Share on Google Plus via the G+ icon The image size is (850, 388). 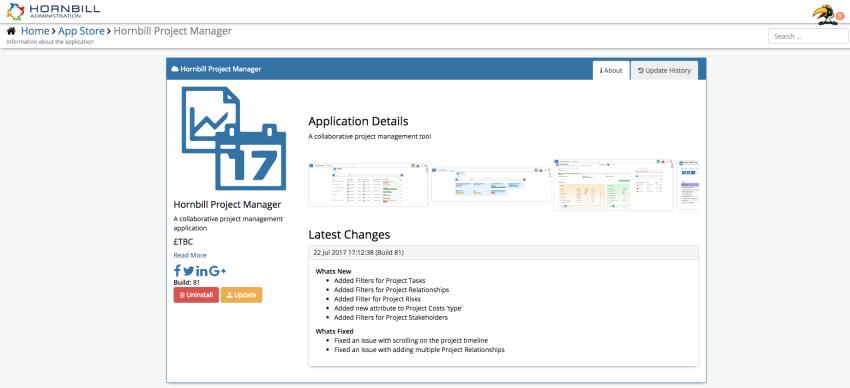217,271
